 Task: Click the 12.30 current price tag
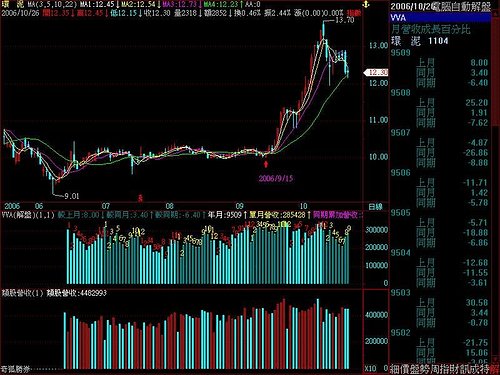click(376, 72)
